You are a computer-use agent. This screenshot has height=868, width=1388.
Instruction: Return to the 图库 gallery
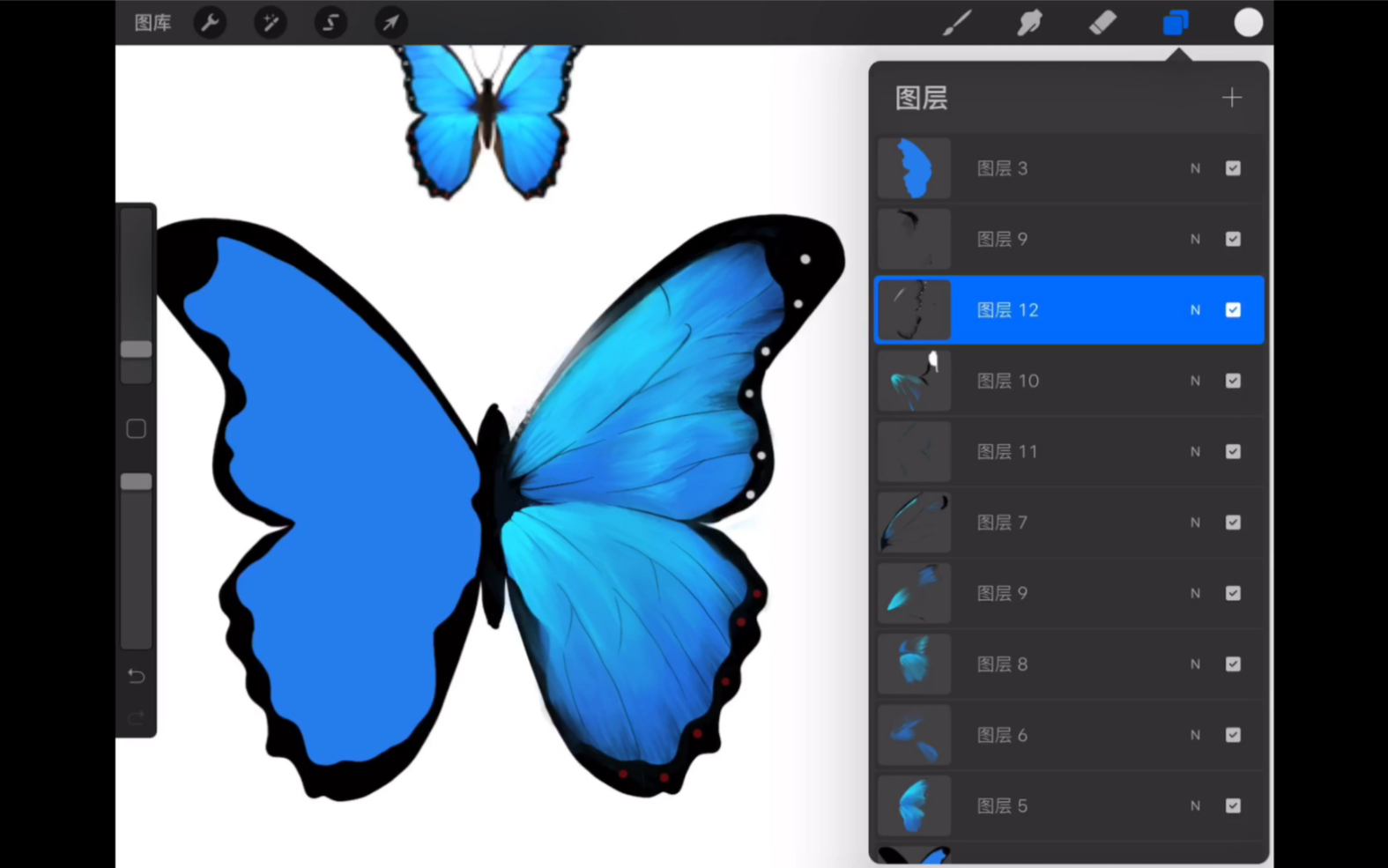coord(152,23)
